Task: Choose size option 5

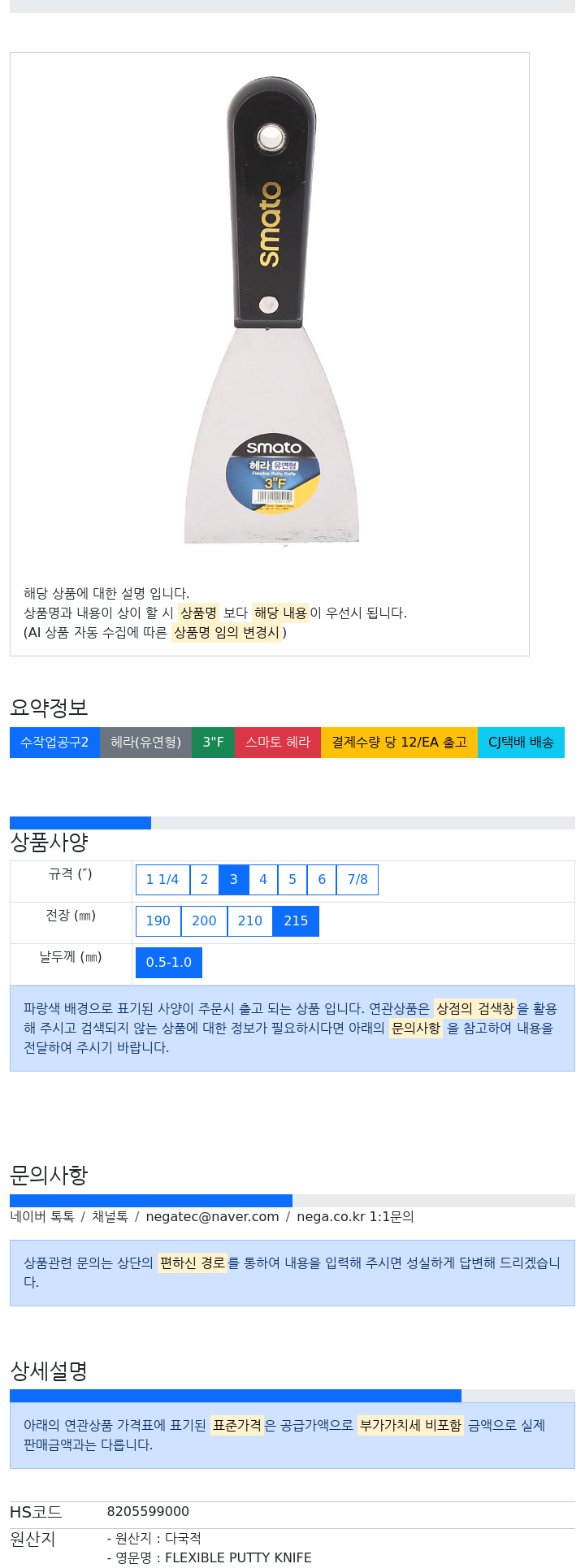Action: (292, 880)
